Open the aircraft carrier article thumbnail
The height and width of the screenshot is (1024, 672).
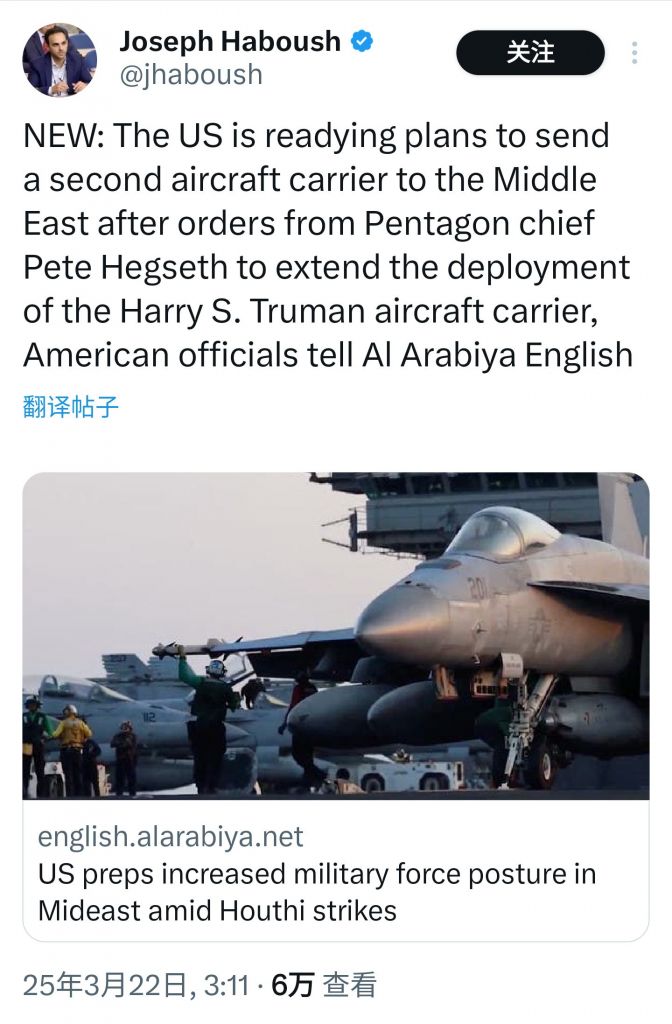[336, 635]
